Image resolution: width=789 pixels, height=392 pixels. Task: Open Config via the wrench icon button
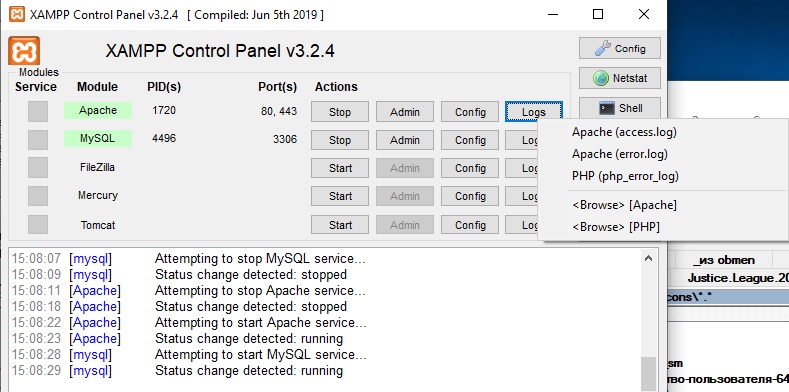pos(619,48)
